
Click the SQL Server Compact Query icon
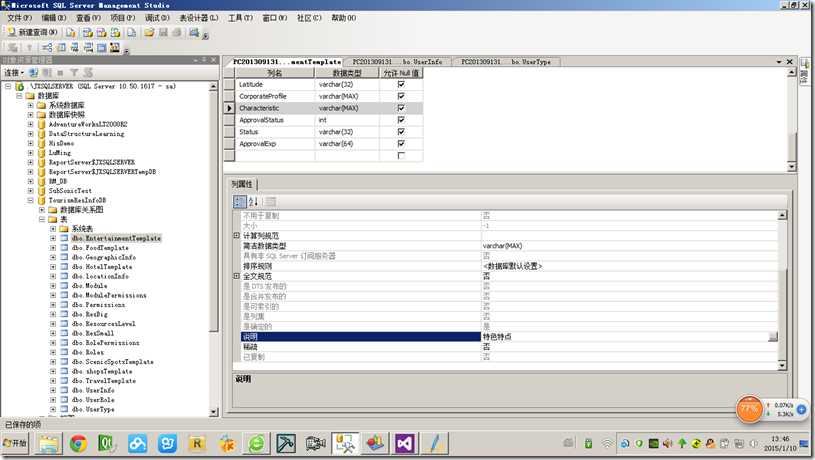coord(132,32)
